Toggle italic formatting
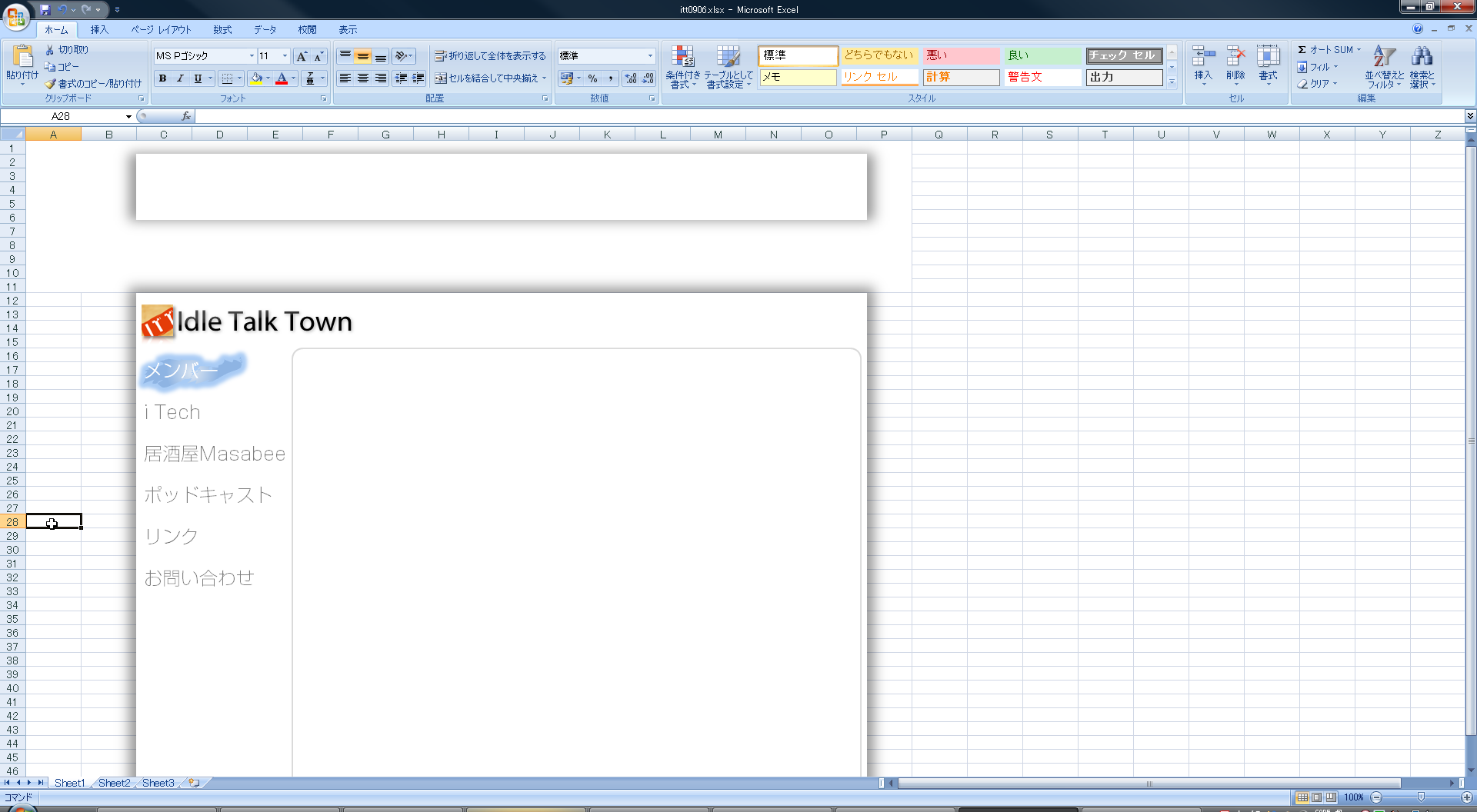The image size is (1477, 812). point(180,78)
